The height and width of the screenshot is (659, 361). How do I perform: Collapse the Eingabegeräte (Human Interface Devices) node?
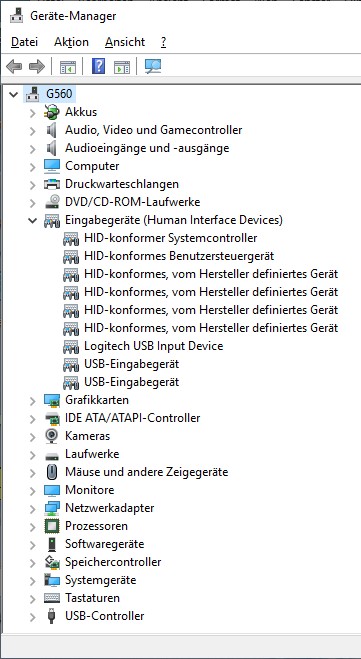[33, 220]
